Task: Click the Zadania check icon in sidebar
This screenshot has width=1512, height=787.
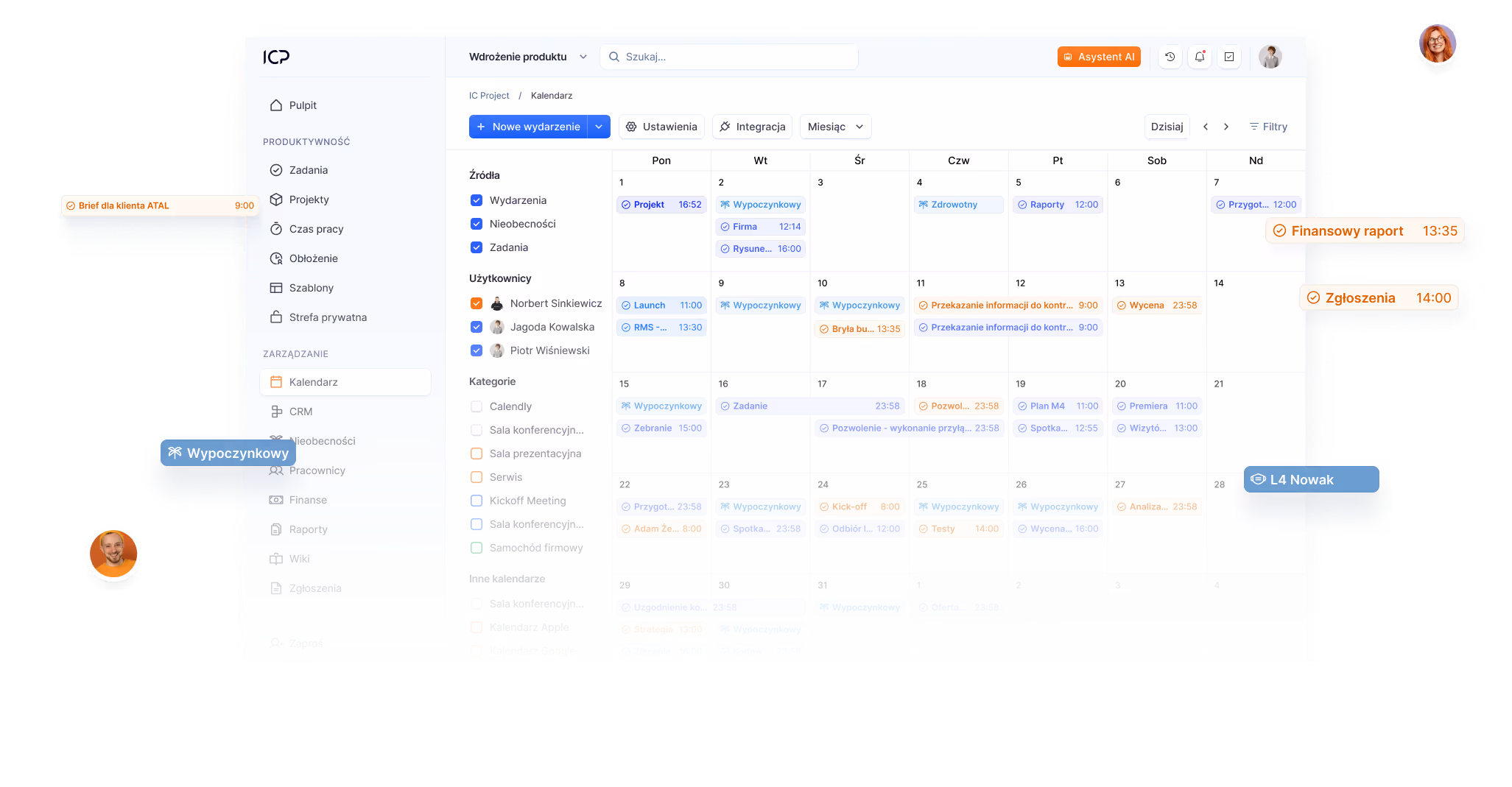Action: pyautogui.click(x=276, y=170)
